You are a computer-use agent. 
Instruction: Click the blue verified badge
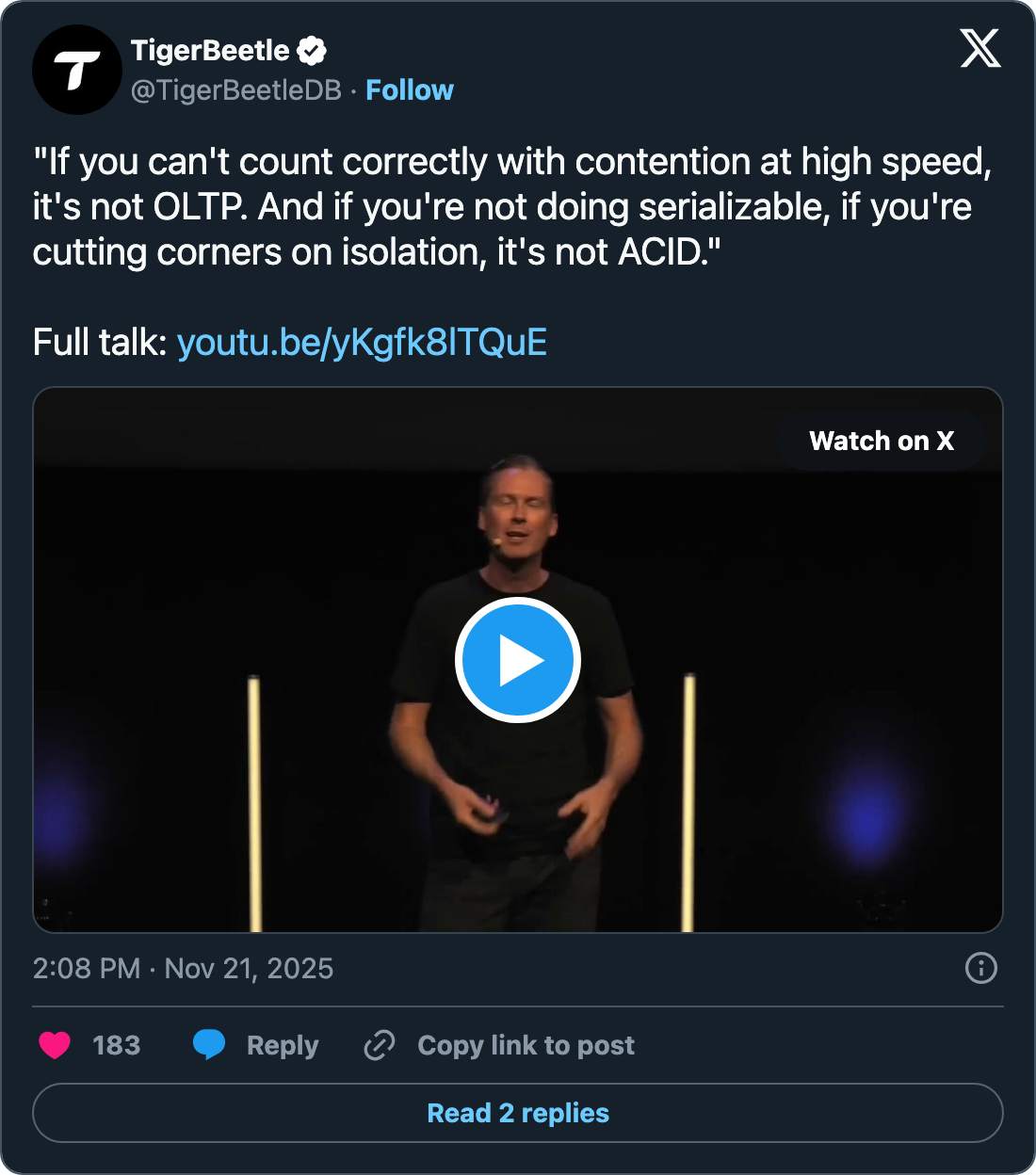pyautogui.click(x=312, y=51)
